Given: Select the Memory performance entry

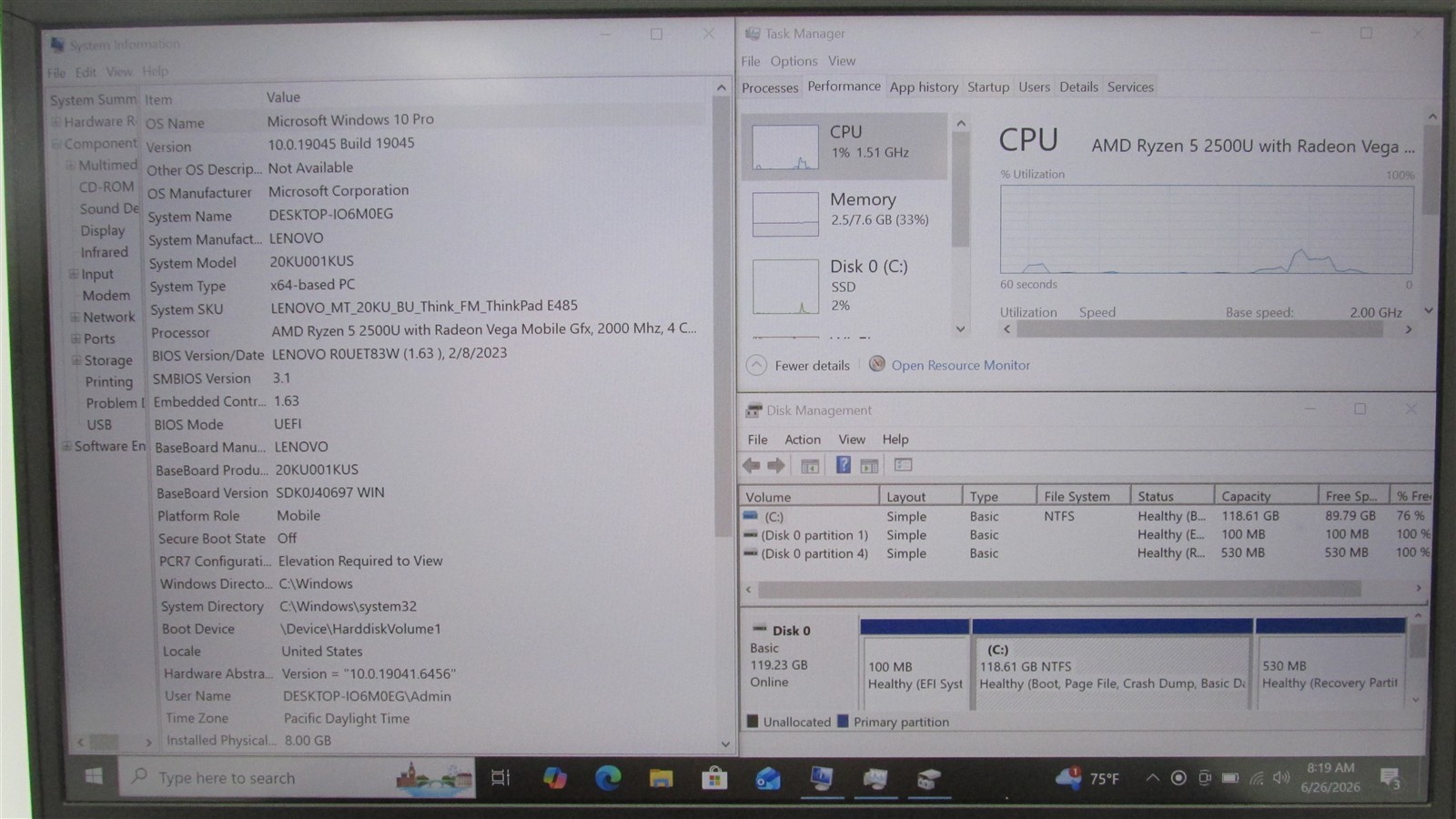Looking at the screenshot, I should click(844, 214).
